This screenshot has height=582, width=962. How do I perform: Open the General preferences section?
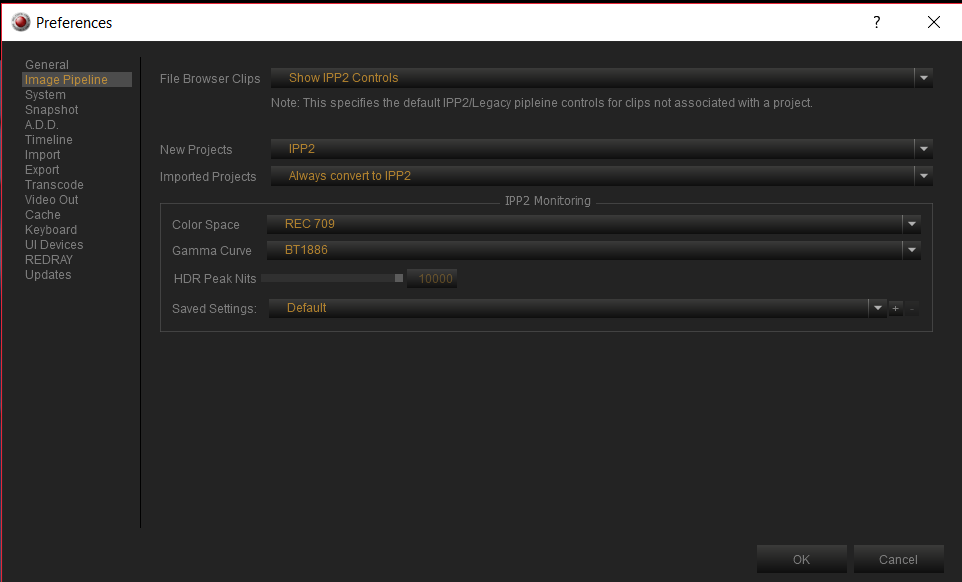click(47, 64)
